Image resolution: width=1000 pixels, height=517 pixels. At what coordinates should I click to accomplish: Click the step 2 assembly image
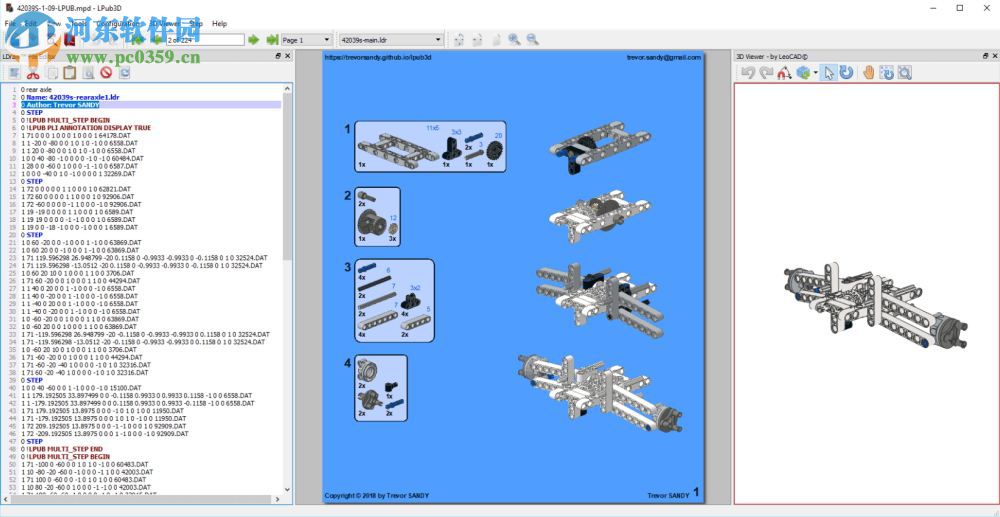point(599,217)
